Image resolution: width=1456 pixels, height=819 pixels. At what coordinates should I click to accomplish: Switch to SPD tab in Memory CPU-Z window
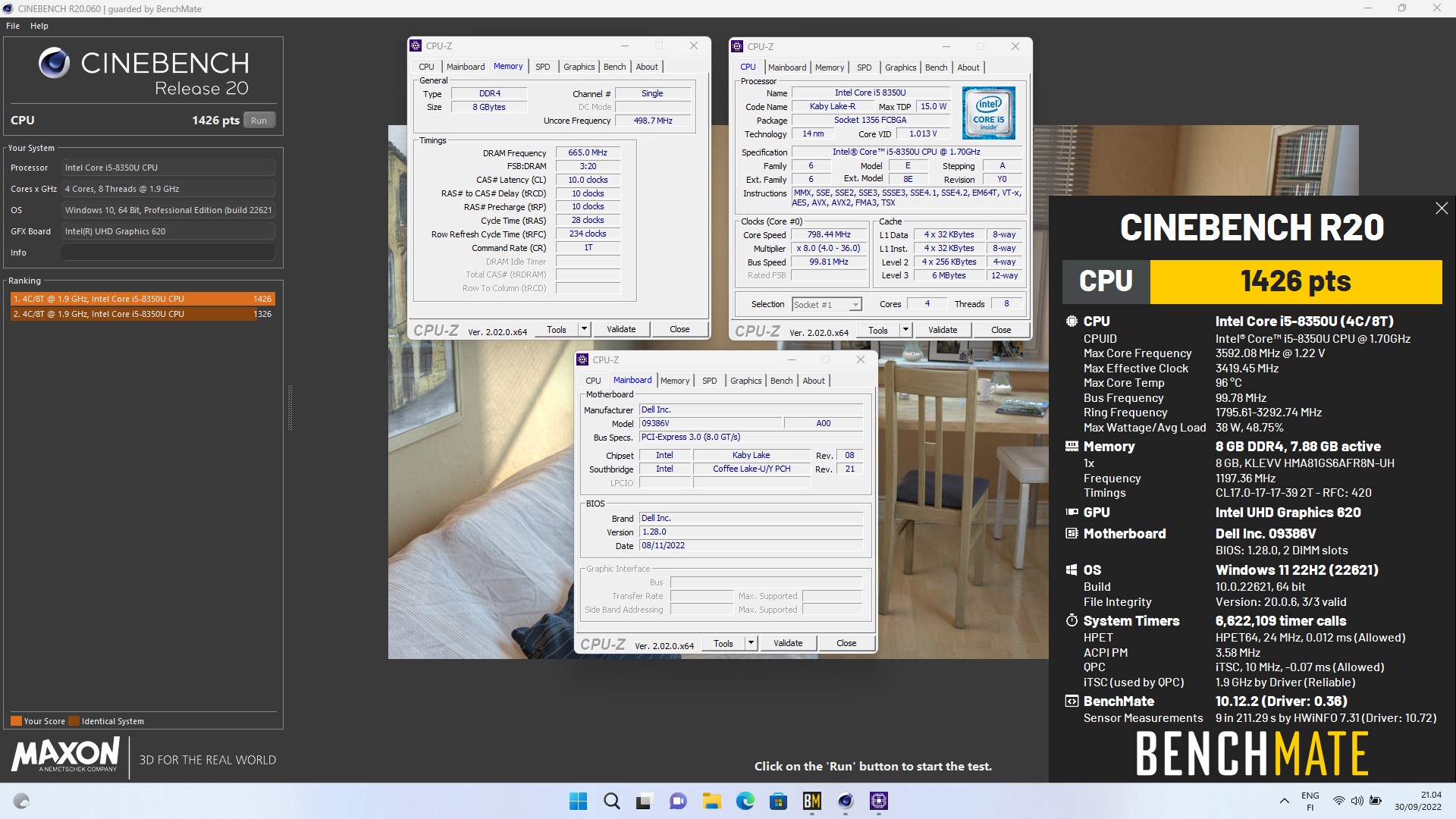543,67
